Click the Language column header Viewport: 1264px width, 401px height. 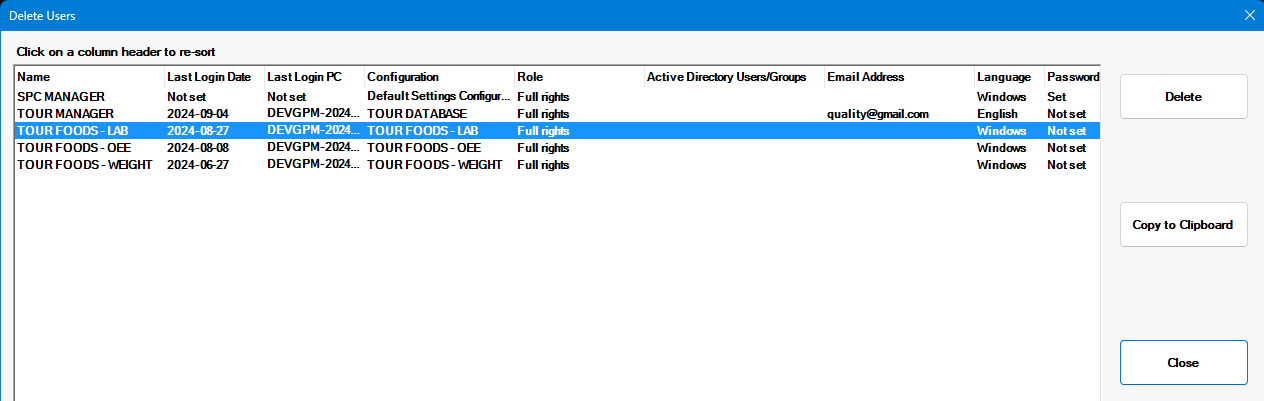click(x=1007, y=77)
